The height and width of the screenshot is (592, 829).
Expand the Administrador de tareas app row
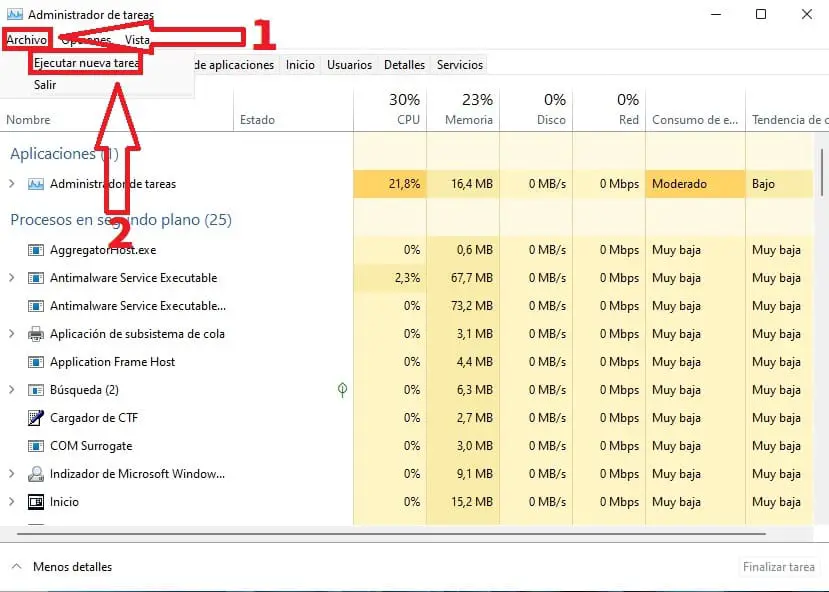click(12, 184)
